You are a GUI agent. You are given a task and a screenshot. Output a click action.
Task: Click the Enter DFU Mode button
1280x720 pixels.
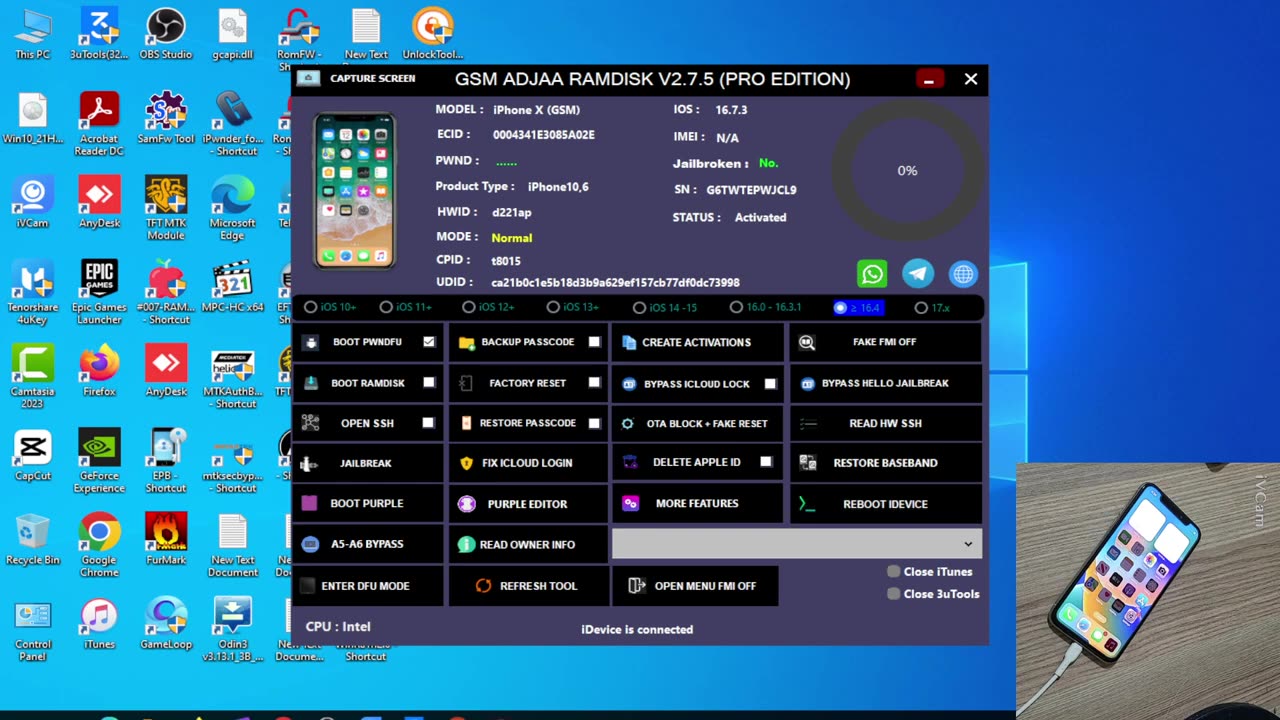click(367, 586)
